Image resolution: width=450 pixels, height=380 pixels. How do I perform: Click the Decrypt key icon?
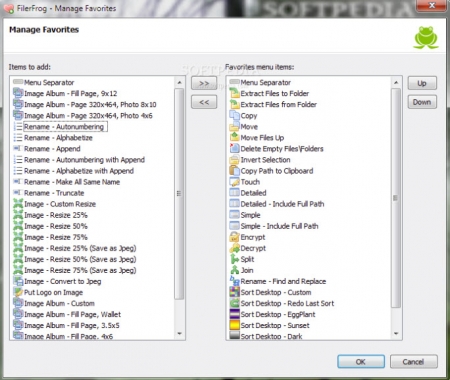(235, 248)
